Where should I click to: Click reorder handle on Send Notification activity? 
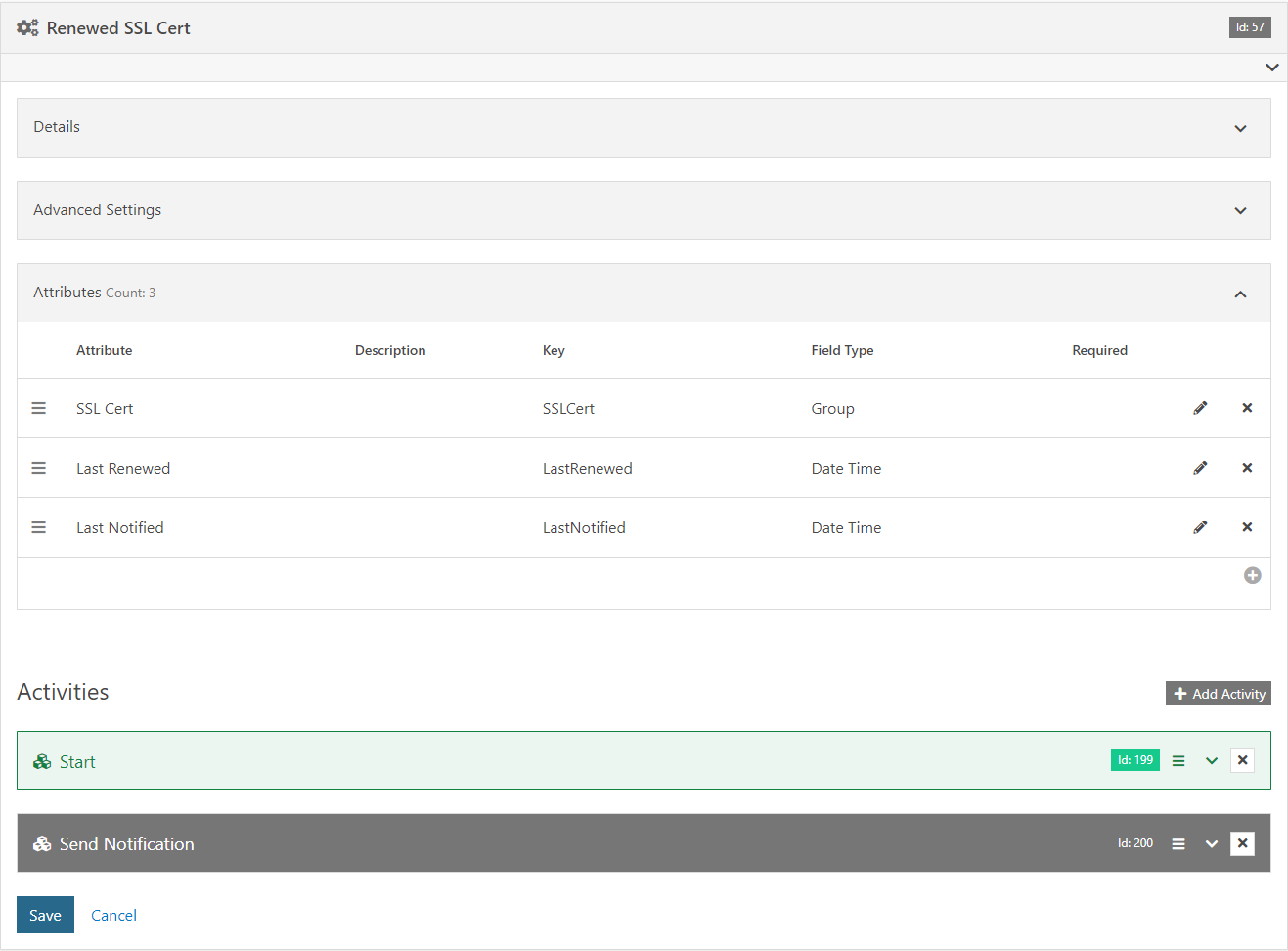pos(1178,843)
